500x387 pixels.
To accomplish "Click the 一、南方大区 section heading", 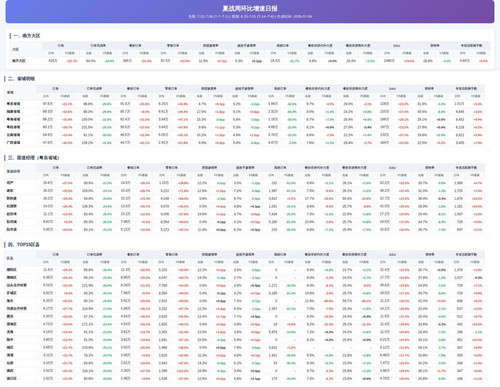I will (x=27, y=36).
